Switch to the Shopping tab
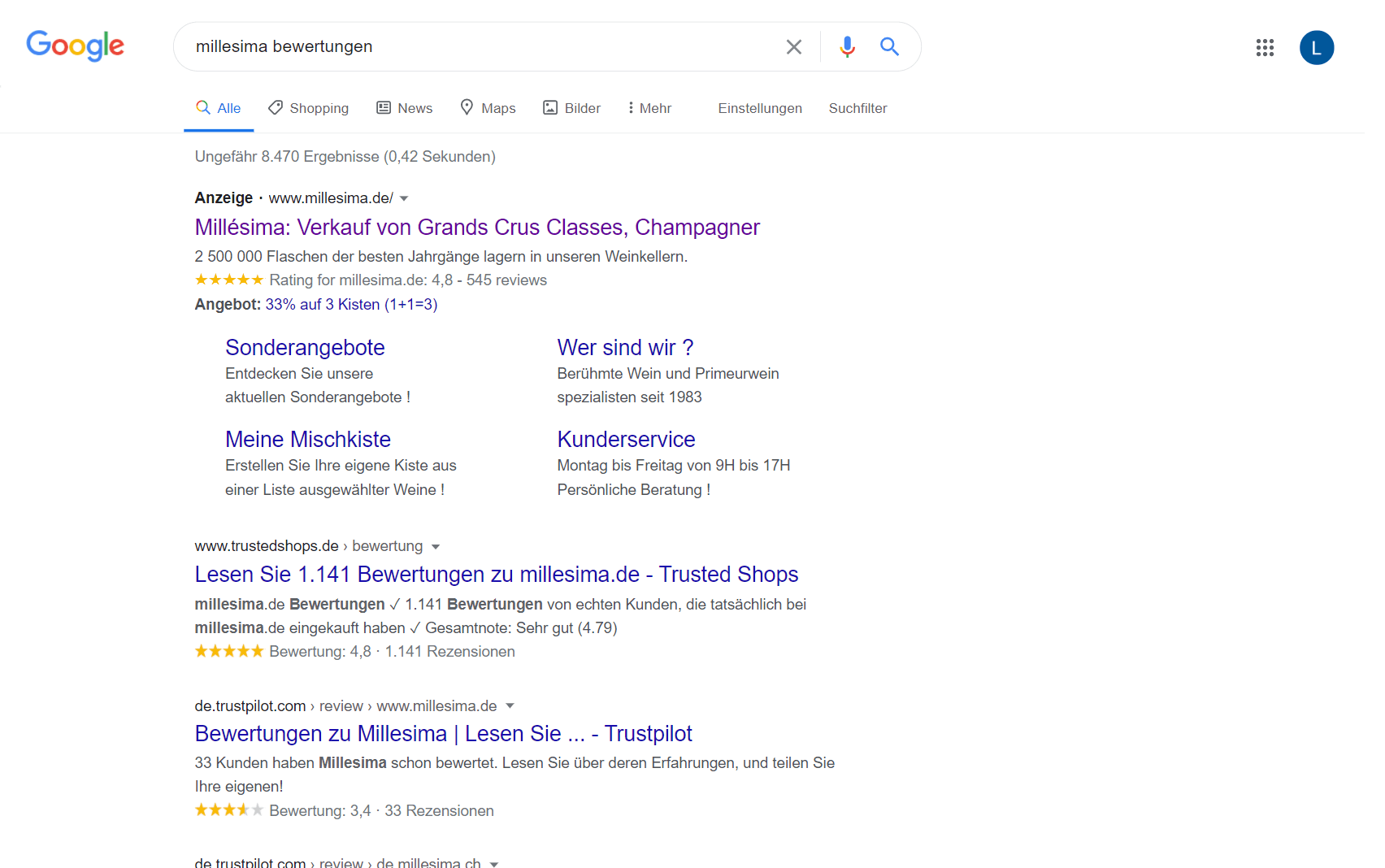The height and width of the screenshot is (868, 1385). pyautogui.click(x=309, y=108)
